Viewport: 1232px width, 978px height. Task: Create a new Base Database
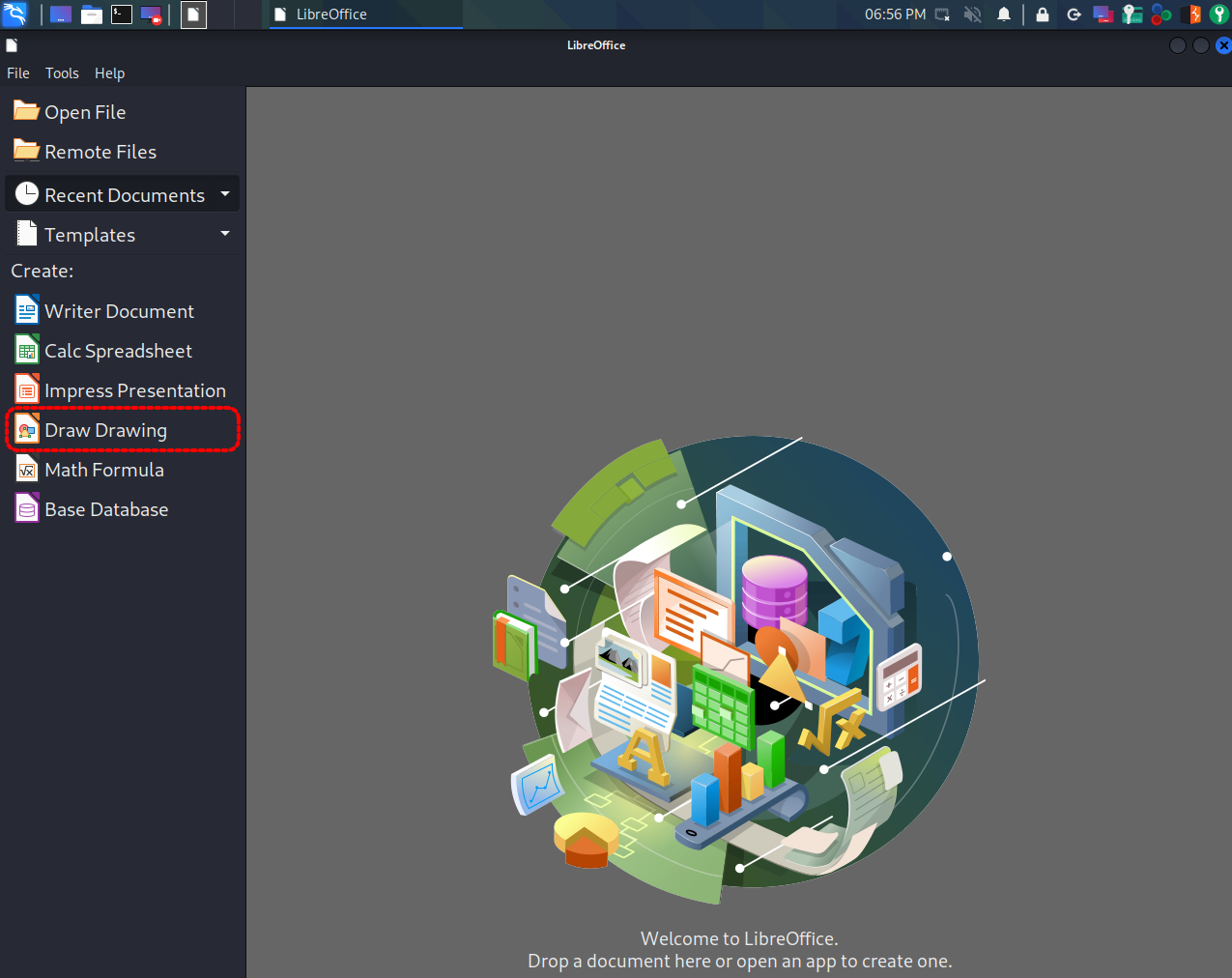[92, 509]
